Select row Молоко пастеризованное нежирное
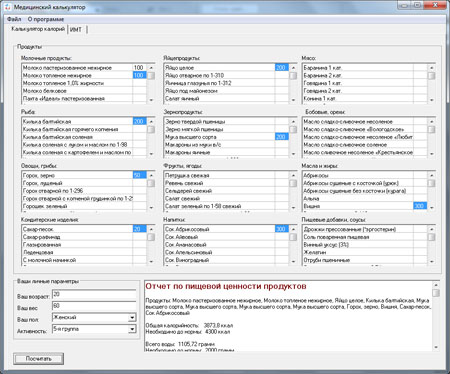The height and width of the screenshot is (374, 450). pos(84,68)
